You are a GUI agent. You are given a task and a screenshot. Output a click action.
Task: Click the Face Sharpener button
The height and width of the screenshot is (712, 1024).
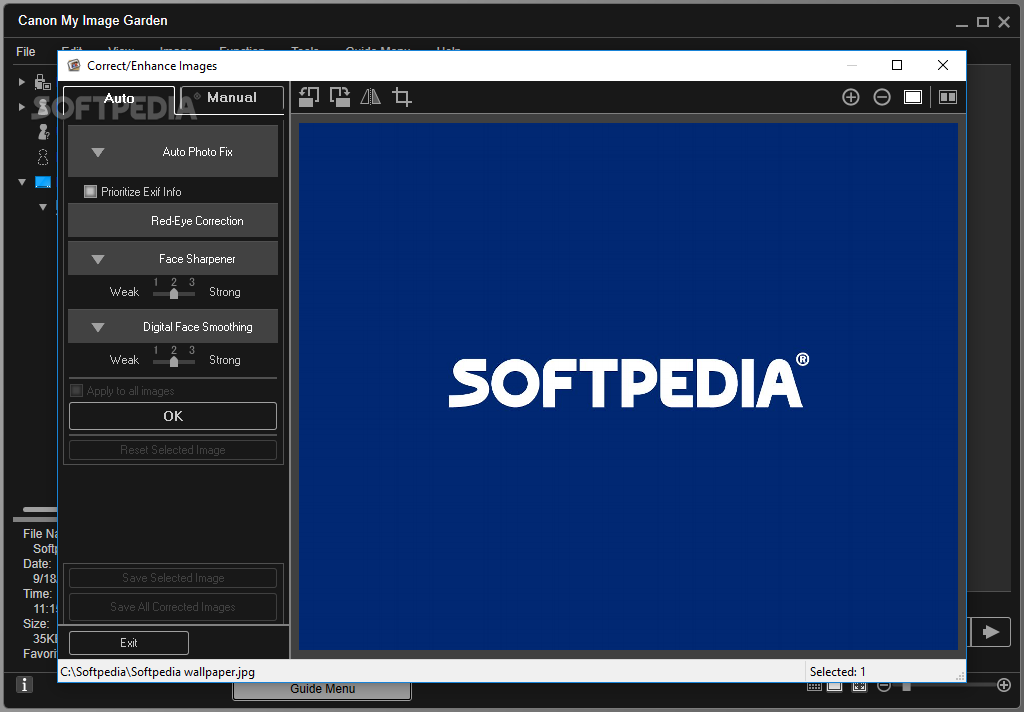coord(173,259)
